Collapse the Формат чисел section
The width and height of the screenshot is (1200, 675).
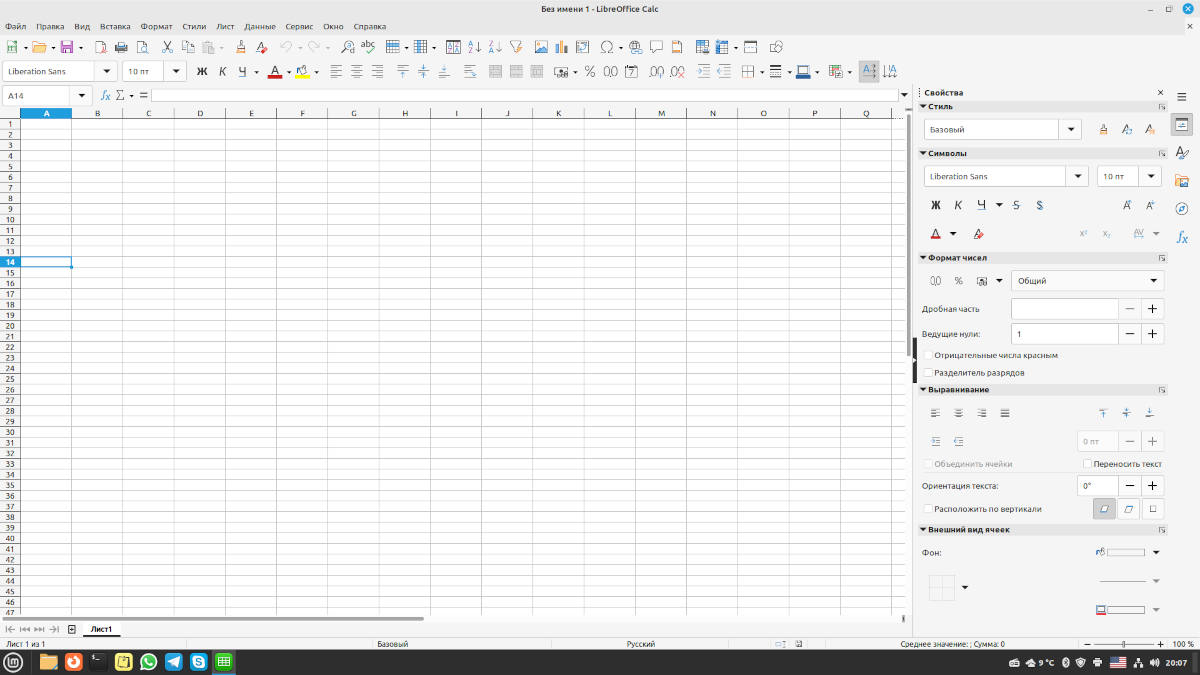(x=924, y=258)
